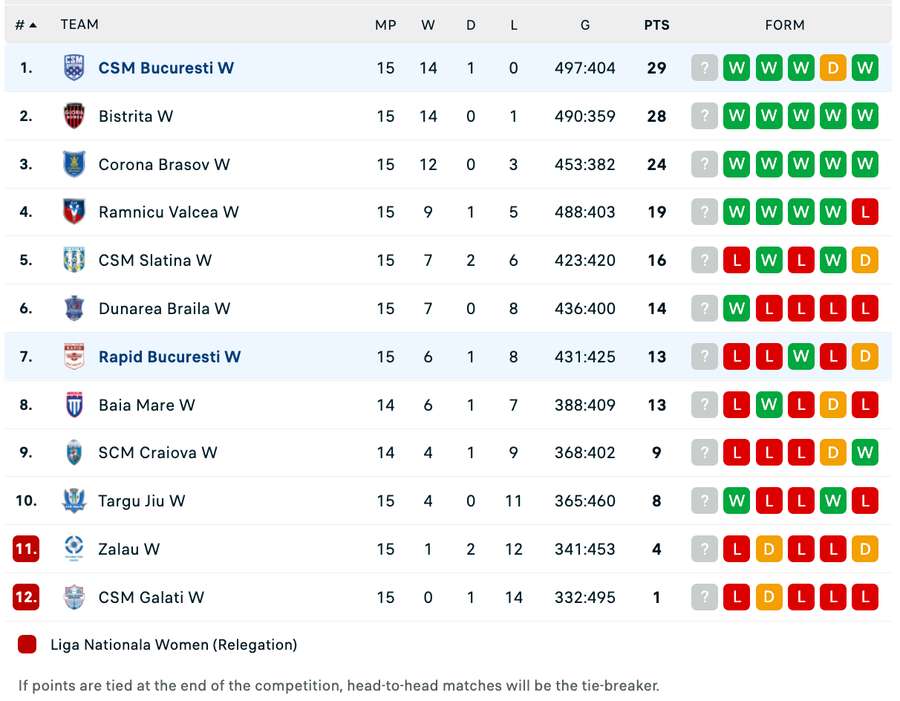The width and height of the screenshot is (900, 701).
Task: Sort standings by MP column header
Action: tap(386, 25)
